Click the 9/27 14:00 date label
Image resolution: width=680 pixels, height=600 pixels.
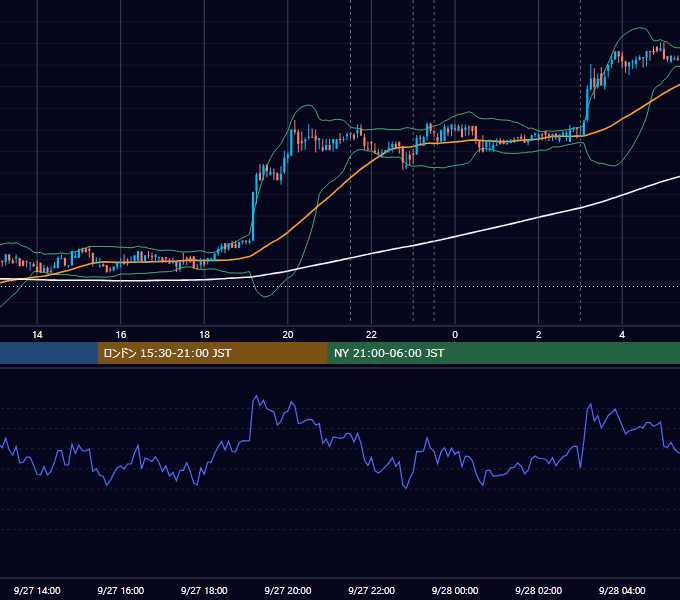click(x=37, y=590)
